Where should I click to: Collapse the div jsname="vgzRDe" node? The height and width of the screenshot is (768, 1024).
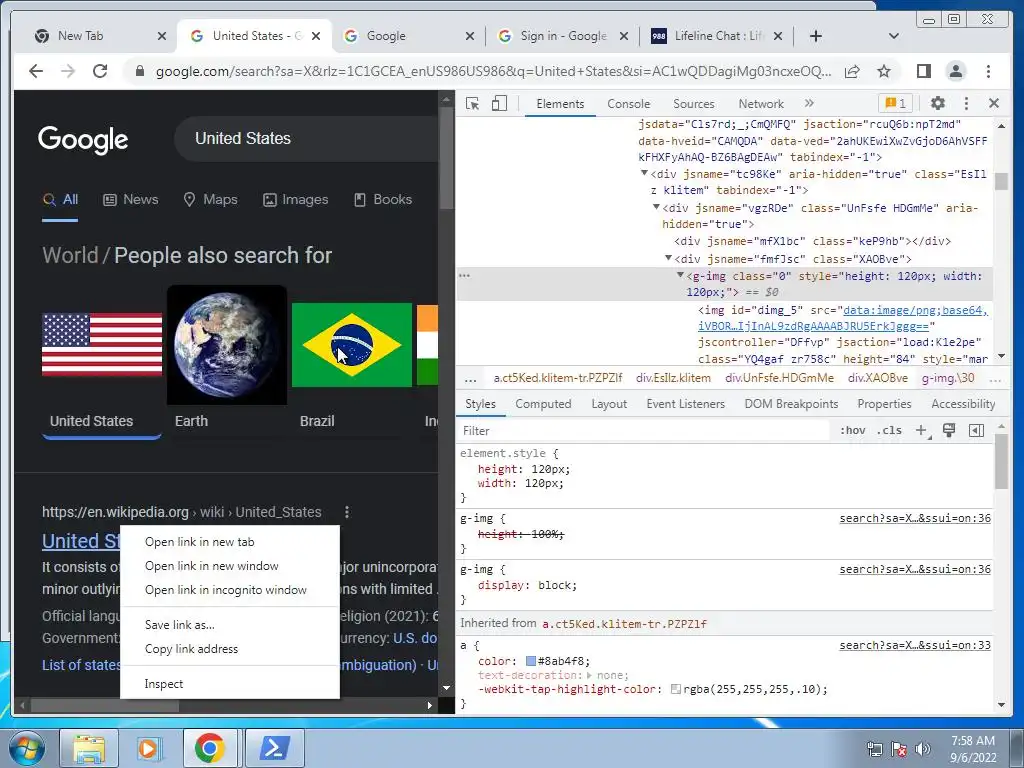point(656,208)
